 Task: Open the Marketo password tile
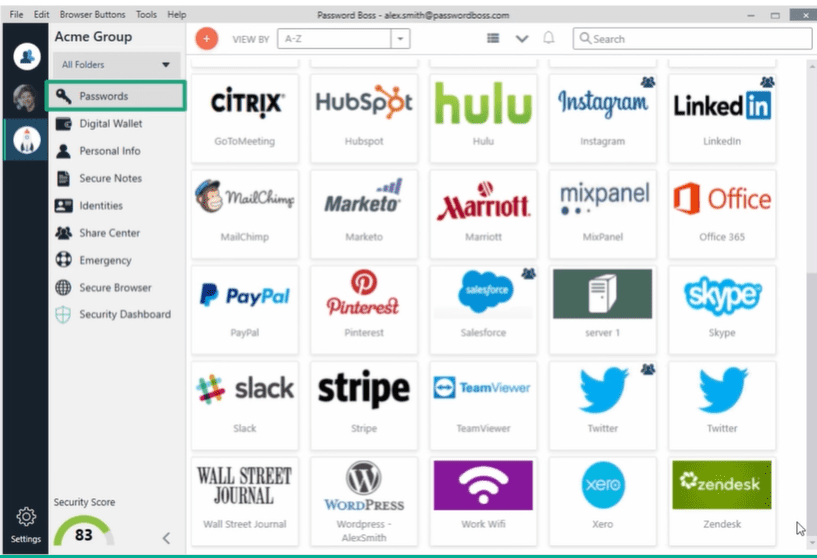tap(364, 214)
